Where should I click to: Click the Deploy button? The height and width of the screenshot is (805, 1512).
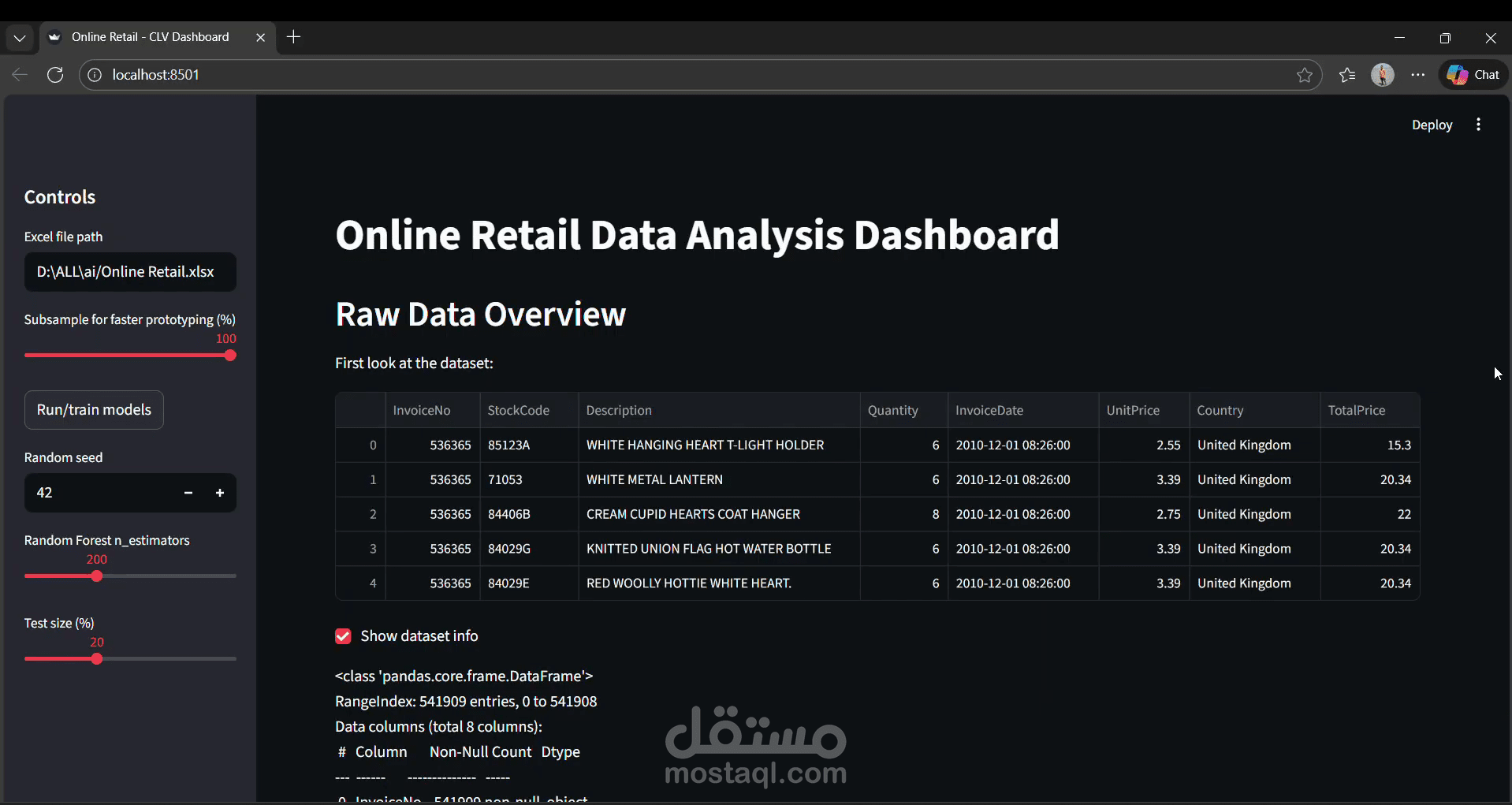pyautogui.click(x=1432, y=125)
